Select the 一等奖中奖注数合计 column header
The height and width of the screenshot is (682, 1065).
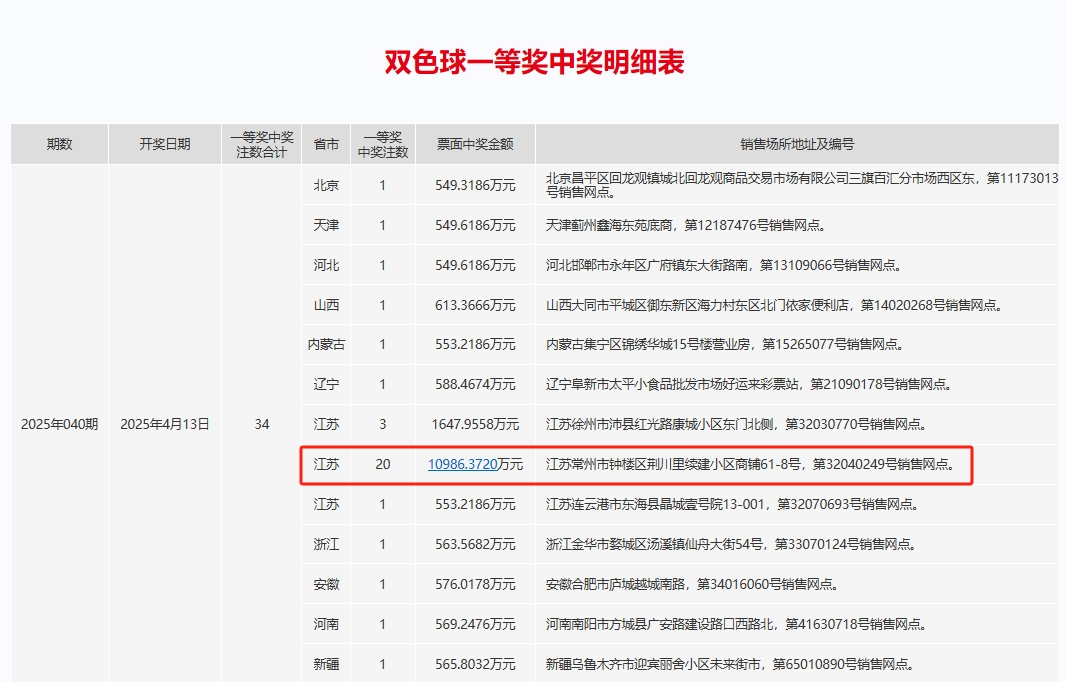pyautogui.click(x=261, y=144)
